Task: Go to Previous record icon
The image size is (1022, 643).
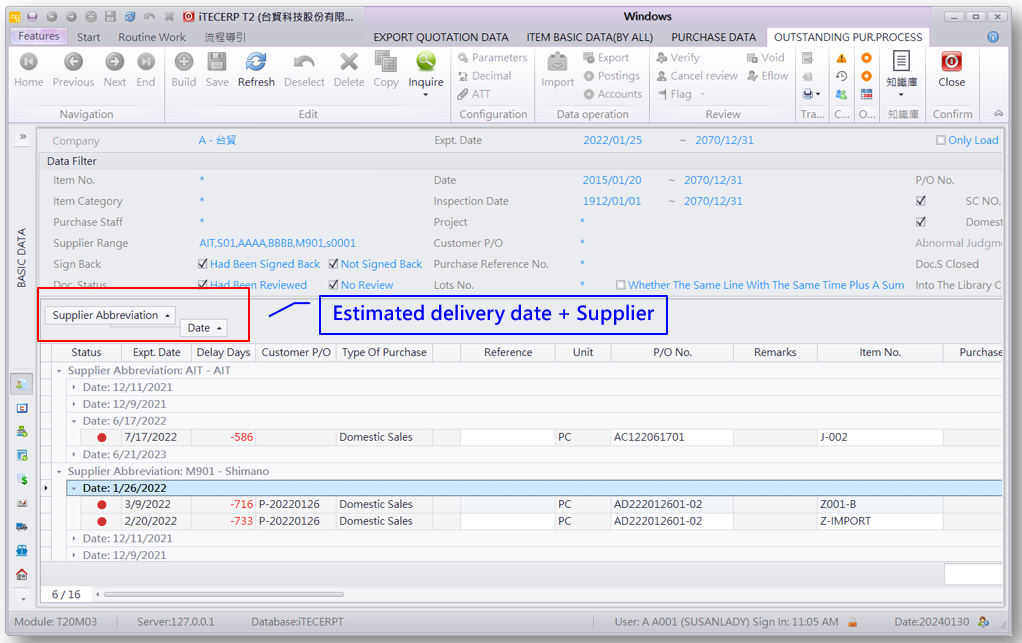Action: (x=73, y=63)
